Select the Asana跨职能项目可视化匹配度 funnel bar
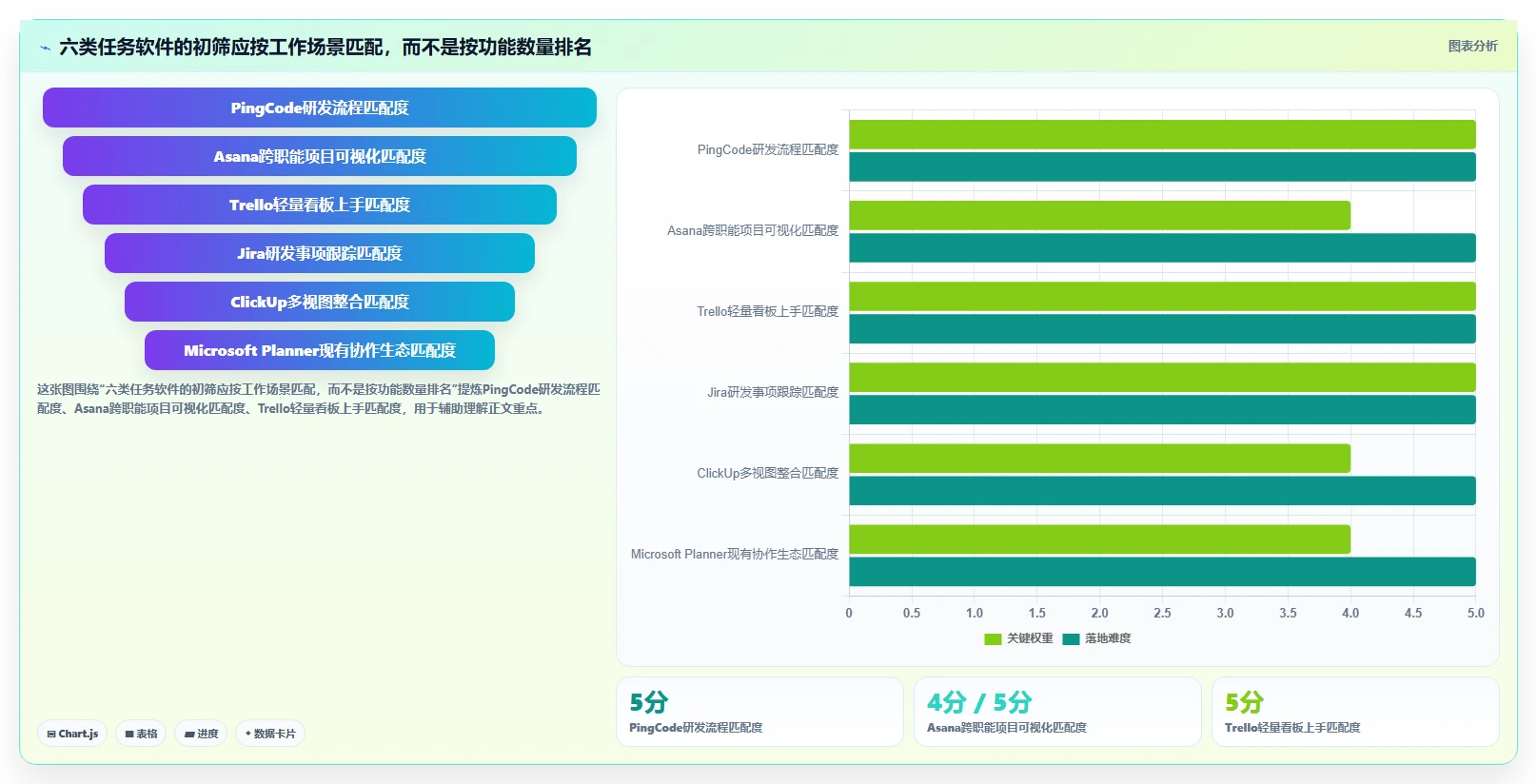Viewport: 1537px width, 784px height. point(320,156)
